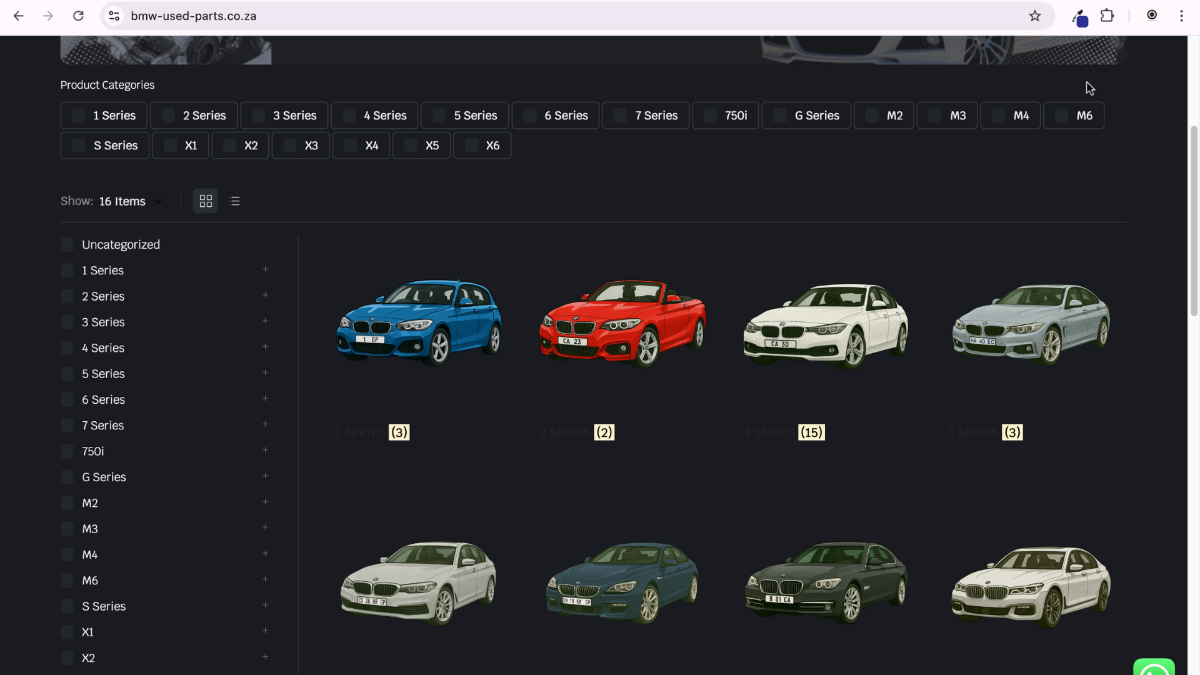Navigate back with the back arrow
The width and height of the screenshot is (1200, 675).
[x=20, y=16]
